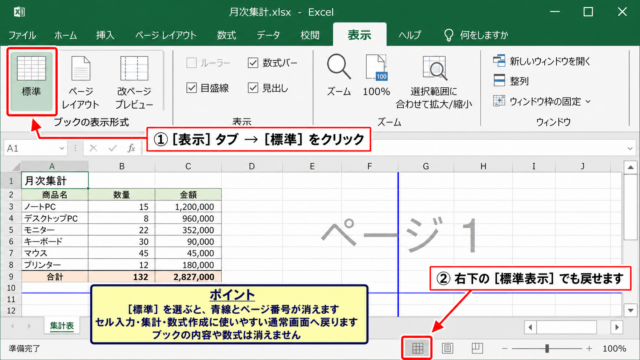Expand ウィンドウ枠の固定 dropdown
The width and height of the screenshot is (640, 360).
(x=588, y=101)
